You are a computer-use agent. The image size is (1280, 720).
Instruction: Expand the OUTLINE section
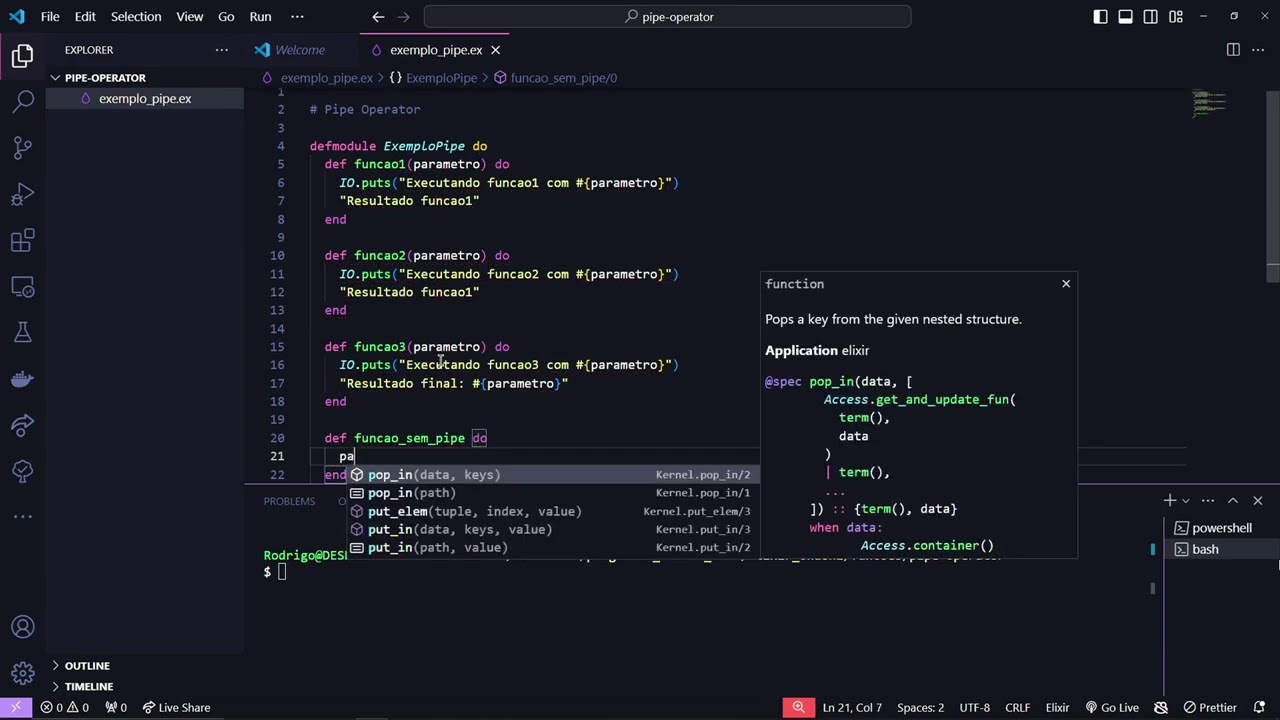click(x=87, y=666)
